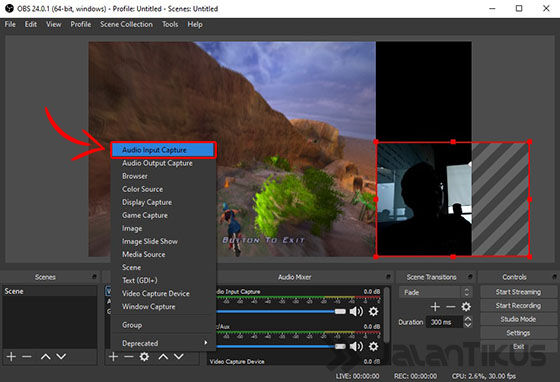Move scene up with the arrow
The image size is (560, 382).
pos(45,356)
